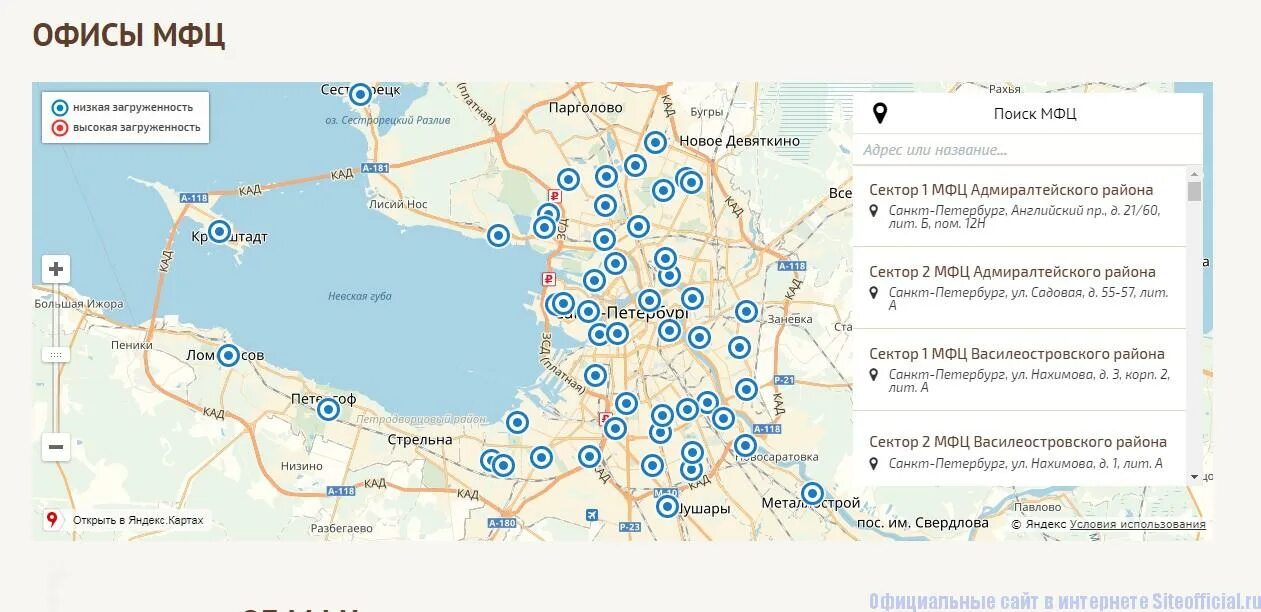Open Условия использования link
The height and width of the screenshot is (612, 1261).
[x=1137, y=524]
